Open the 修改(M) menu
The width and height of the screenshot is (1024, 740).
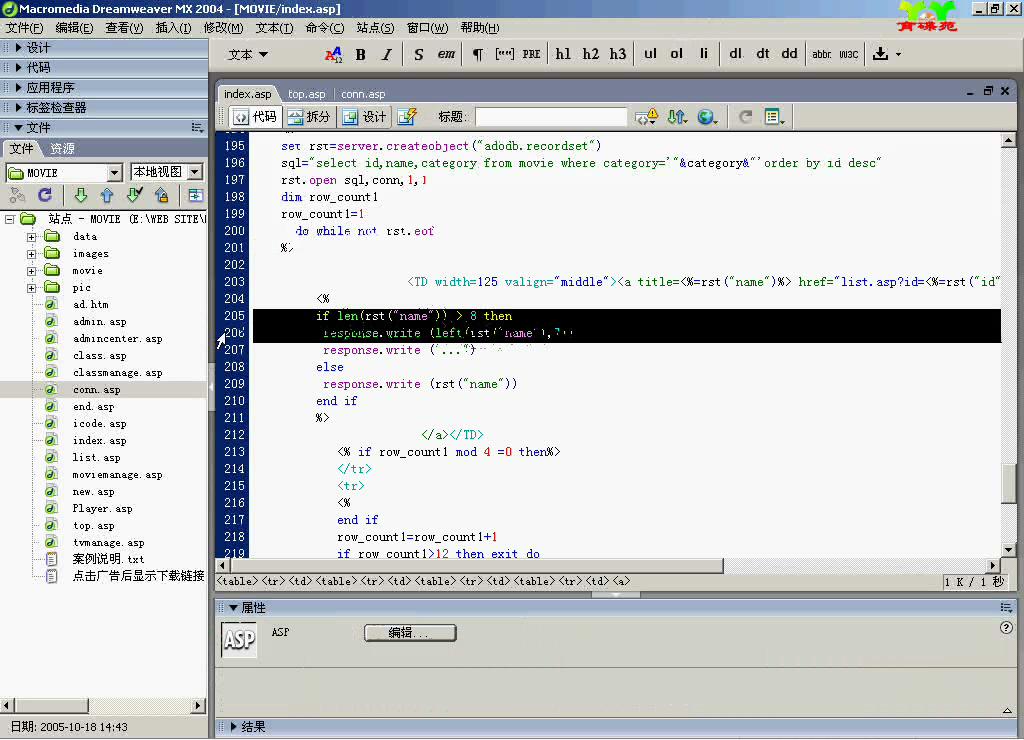click(223, 27)
